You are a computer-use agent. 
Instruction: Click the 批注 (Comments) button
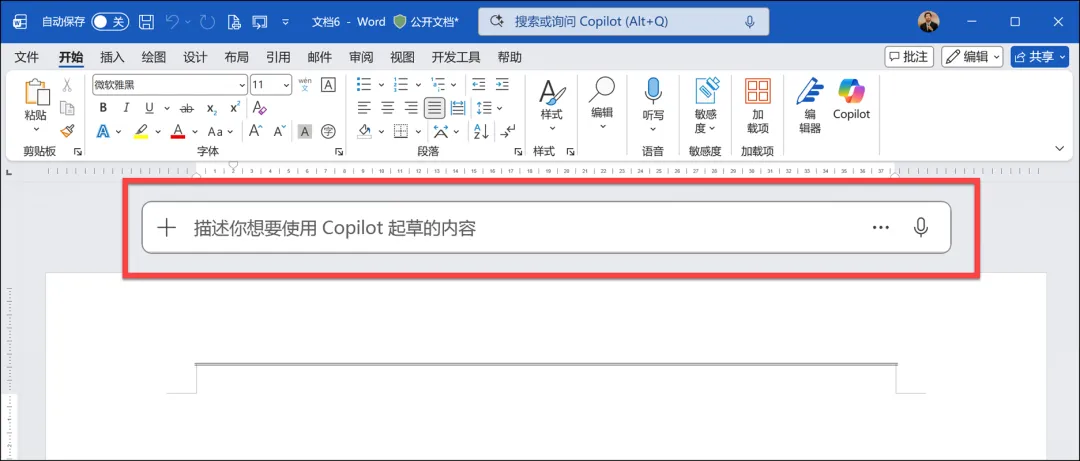(908, 57)
